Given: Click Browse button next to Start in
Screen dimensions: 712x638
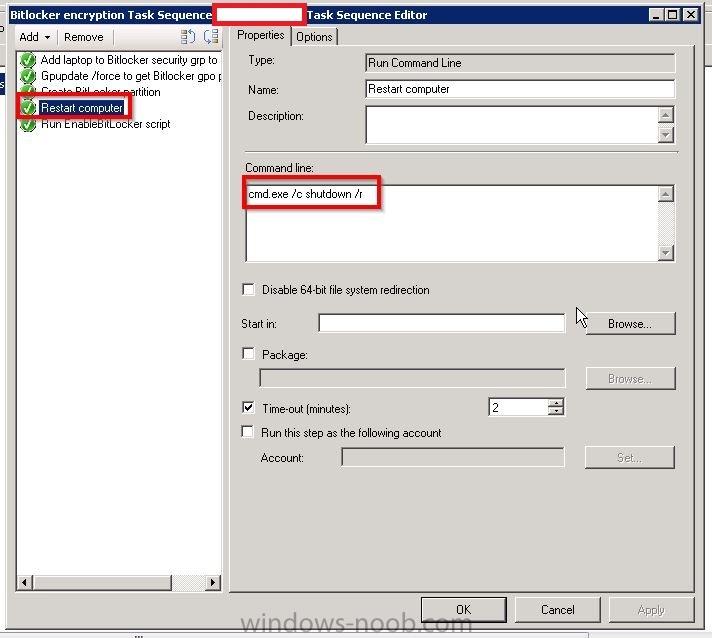Looking at the screenshot, I should 630,323.
